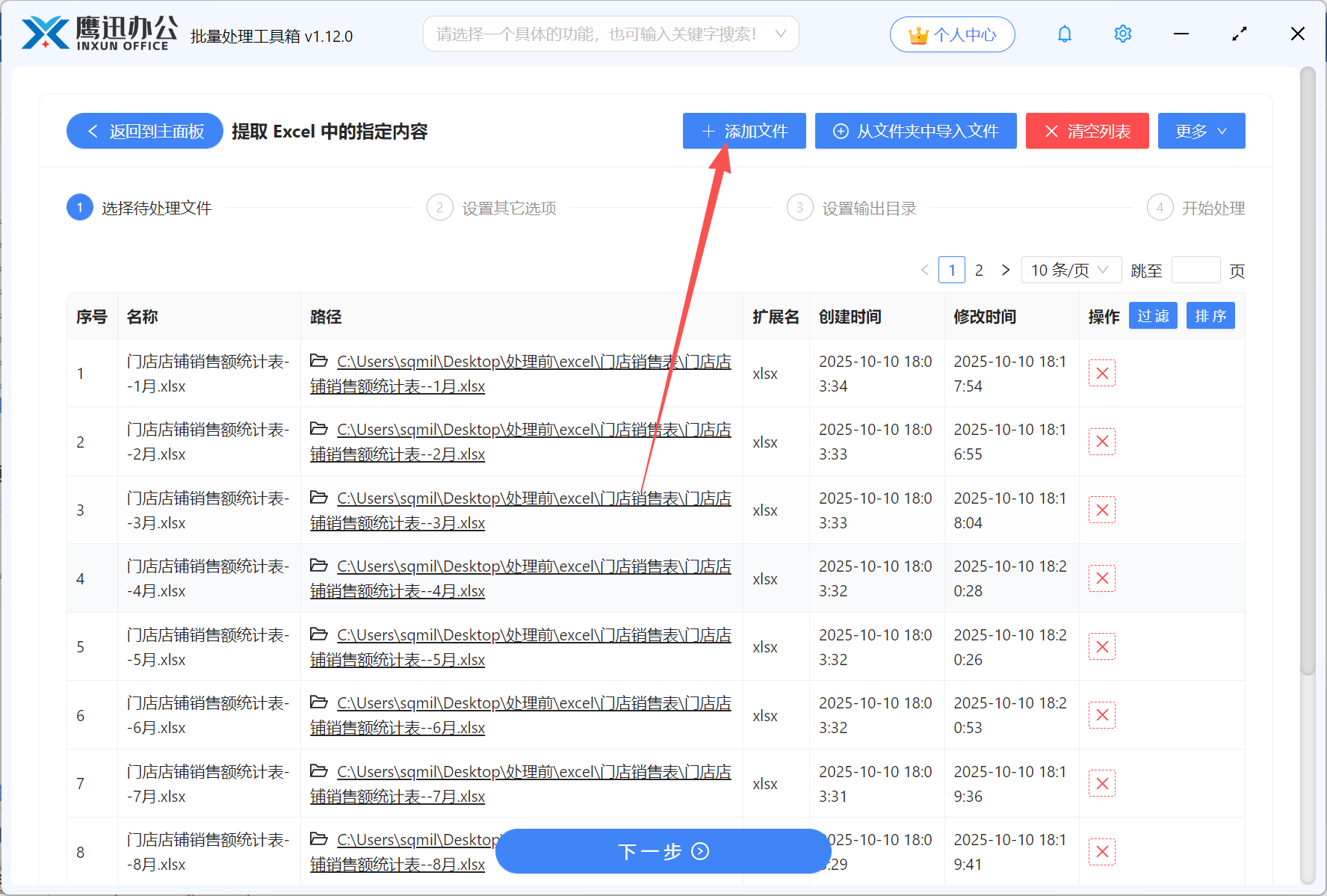Image resolution: width=1327 pixels, height=896 pixels.
Task: Go to page 2 of the file list
Action: [x=979, y=270]
